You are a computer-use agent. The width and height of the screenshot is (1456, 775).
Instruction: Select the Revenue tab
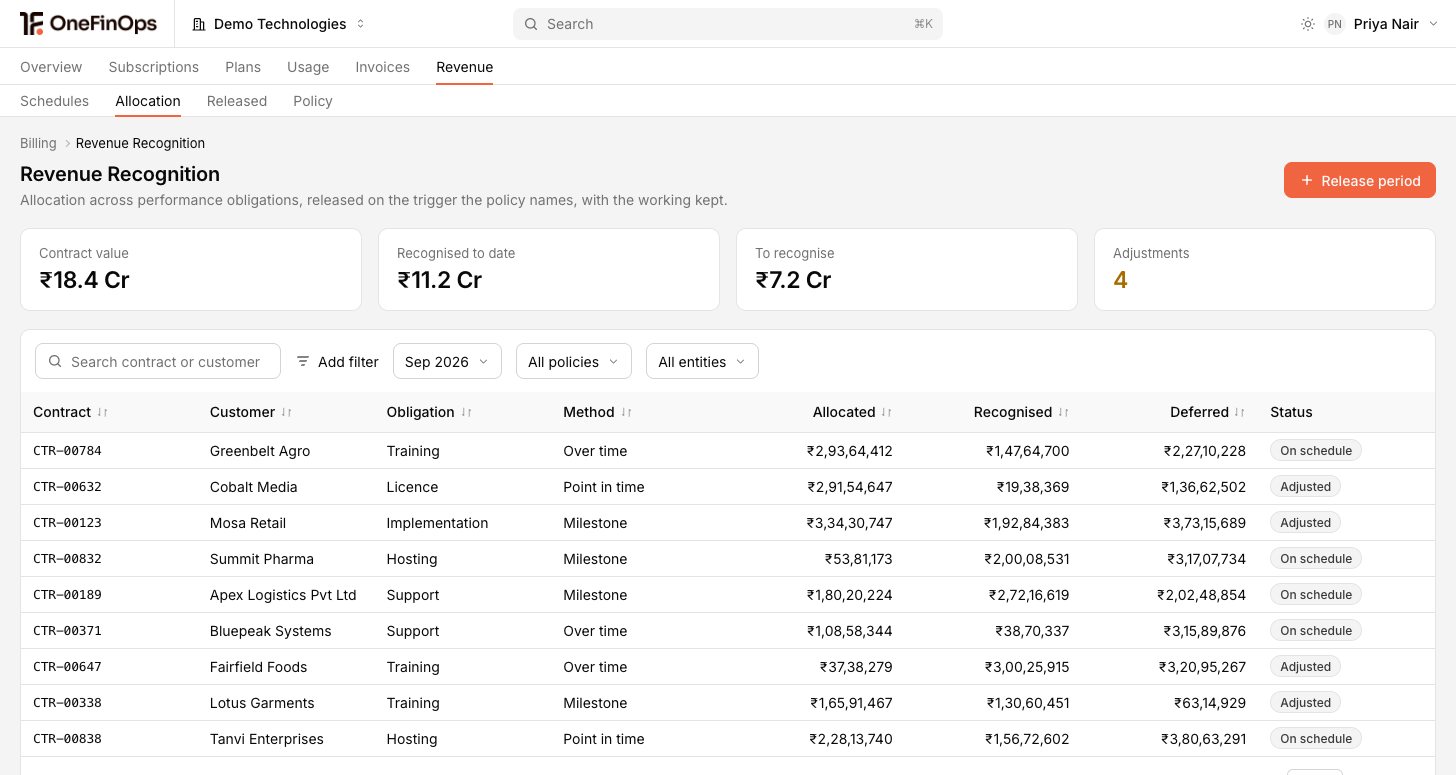465,67
